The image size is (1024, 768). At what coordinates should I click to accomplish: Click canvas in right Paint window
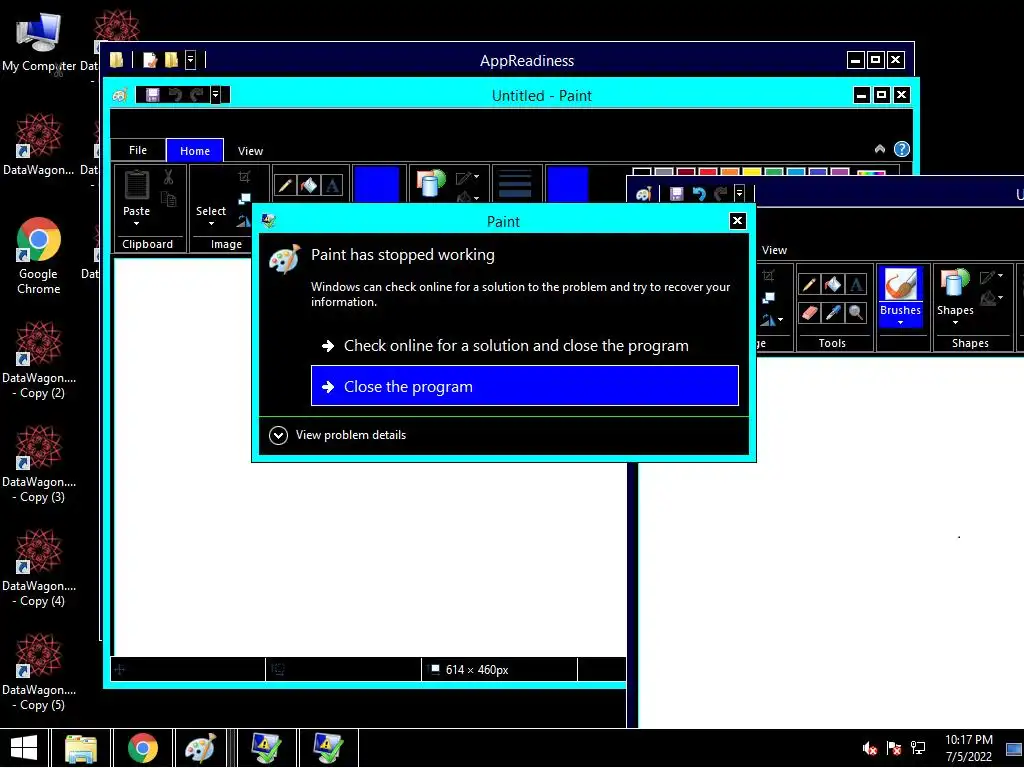click(831, 542)
